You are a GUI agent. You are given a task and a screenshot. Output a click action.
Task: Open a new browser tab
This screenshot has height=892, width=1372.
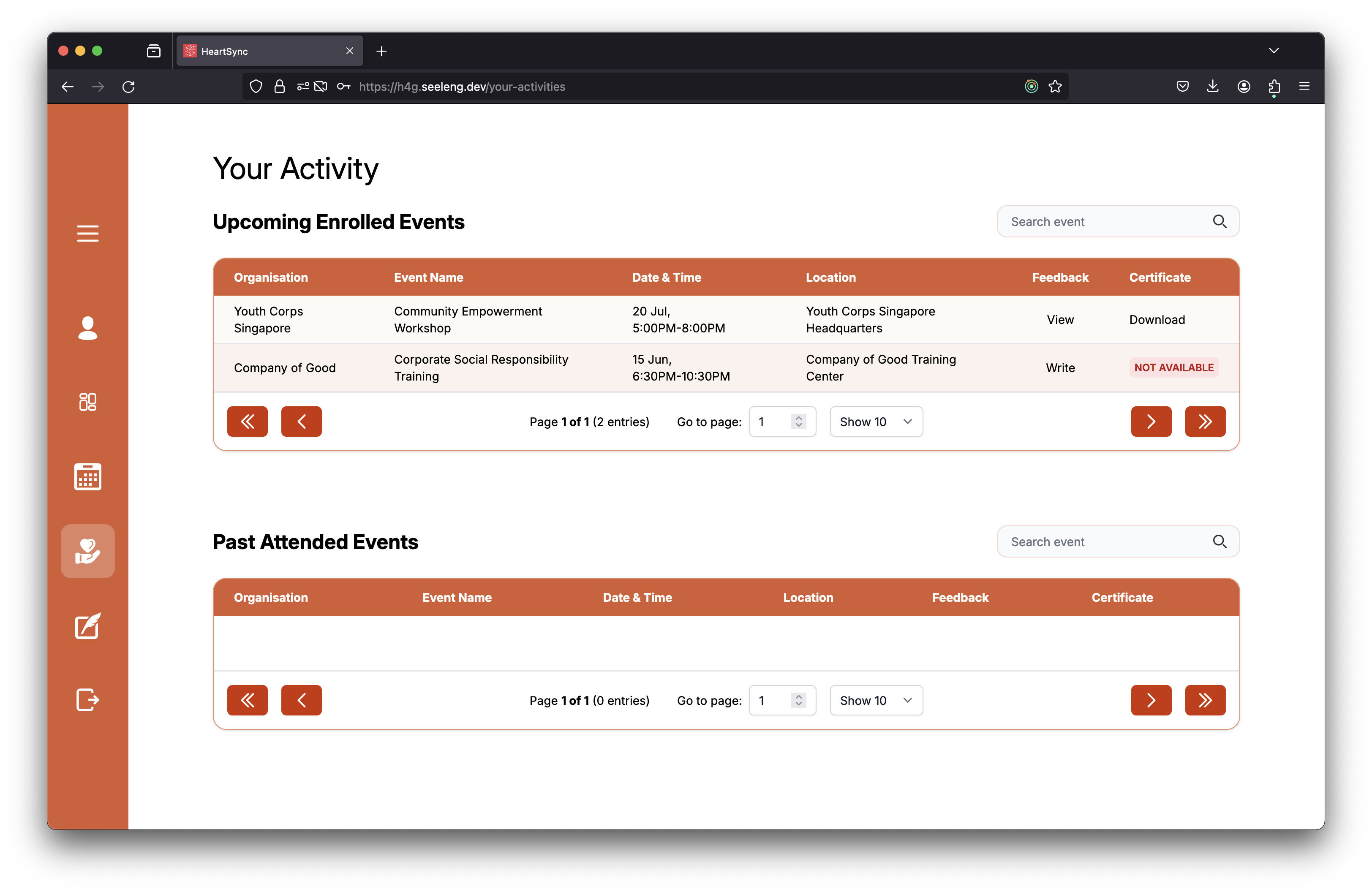click(381, 51)
